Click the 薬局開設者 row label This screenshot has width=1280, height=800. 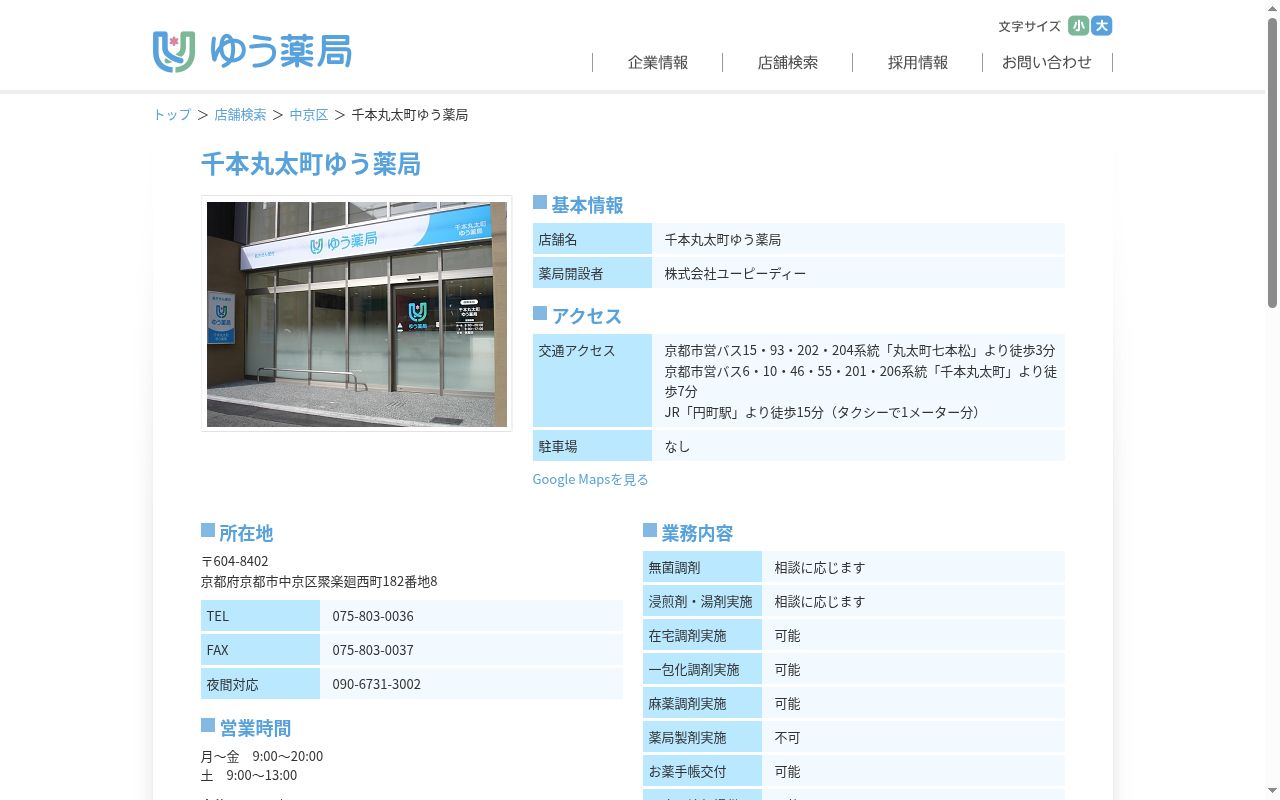pos(592,273)
